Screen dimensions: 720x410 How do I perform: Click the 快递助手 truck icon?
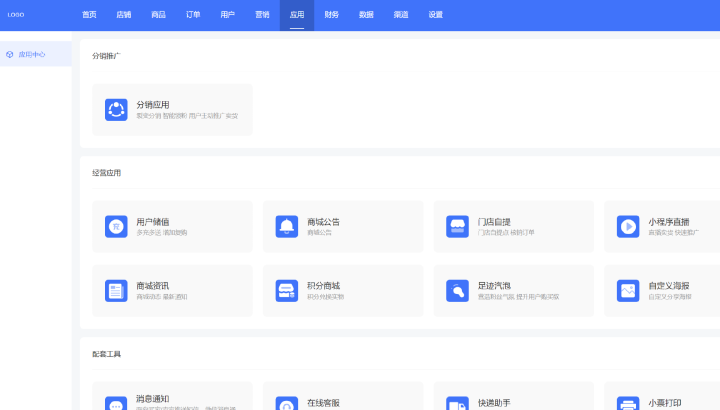[457, 403]
